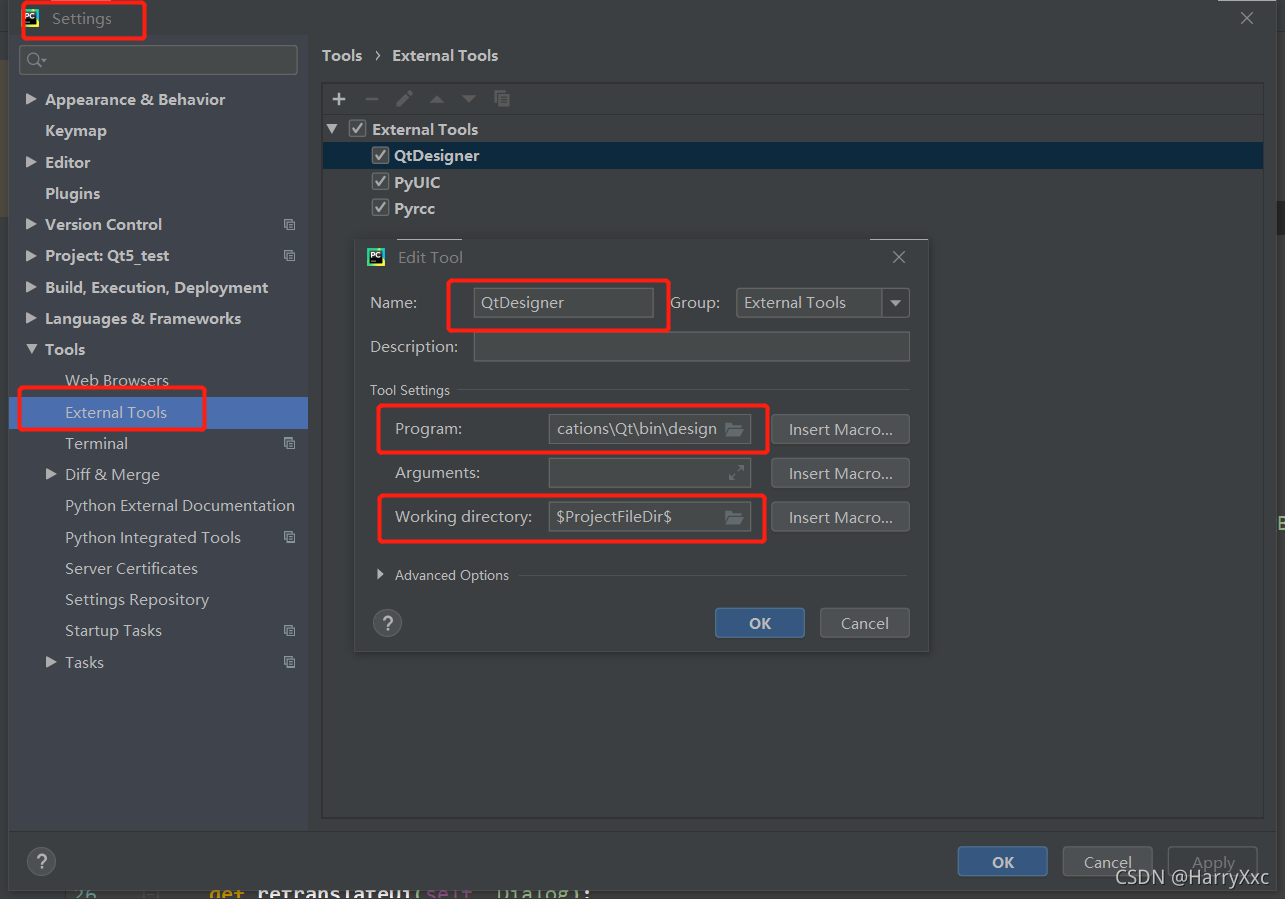Open help in Edit Tool dialog
The image size is (1285, 899).
click(x=387, y=623)
